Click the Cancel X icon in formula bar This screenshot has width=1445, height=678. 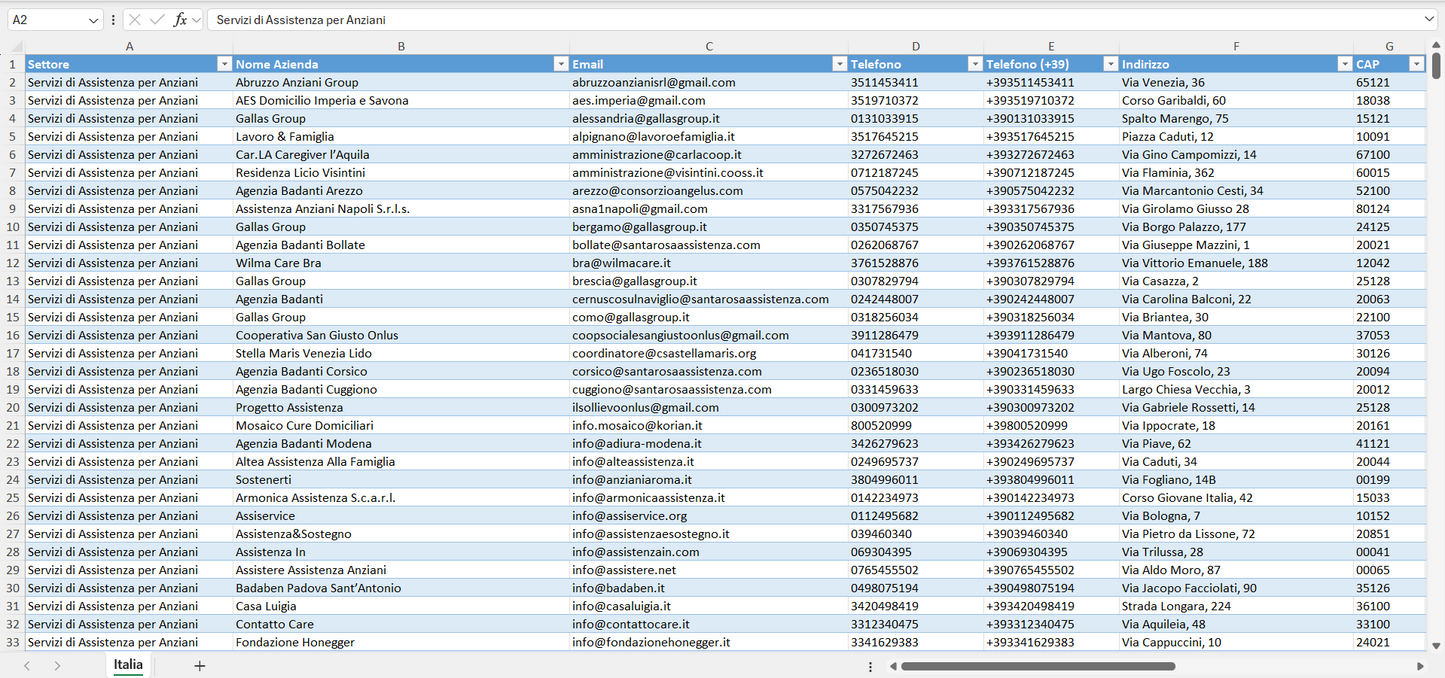[x=135, y=20]
